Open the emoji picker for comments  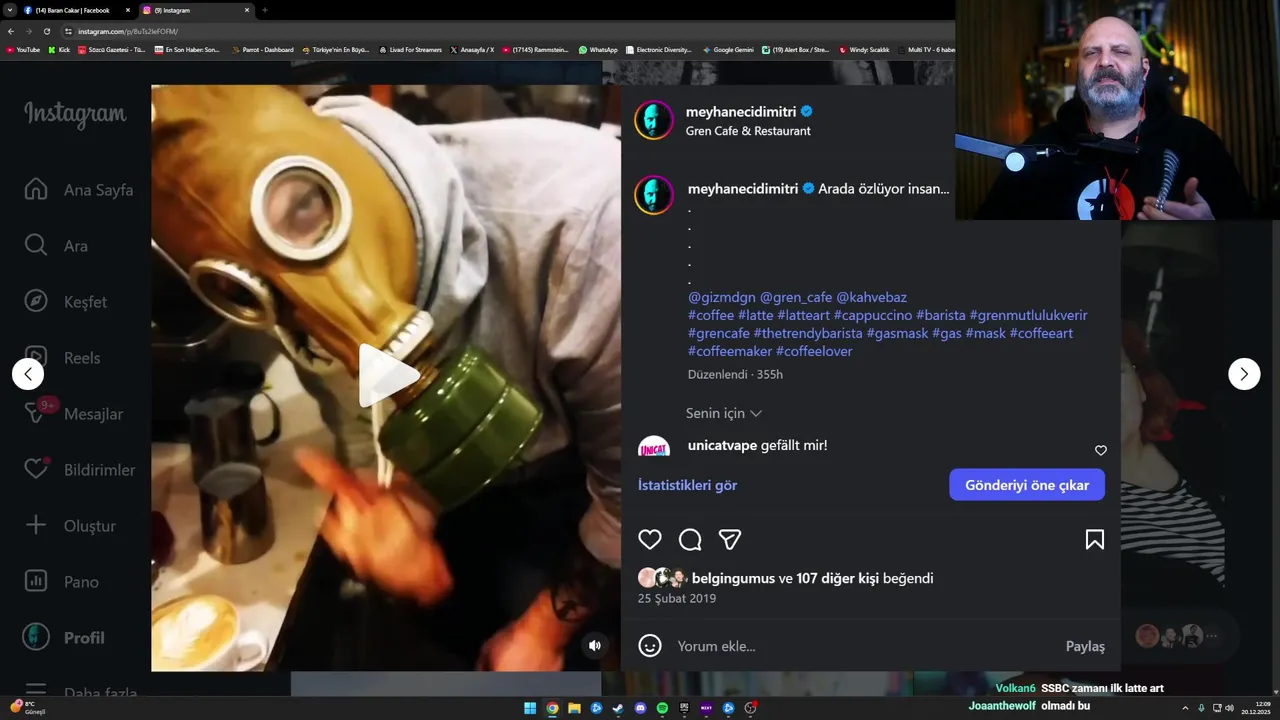click(650, 646)
